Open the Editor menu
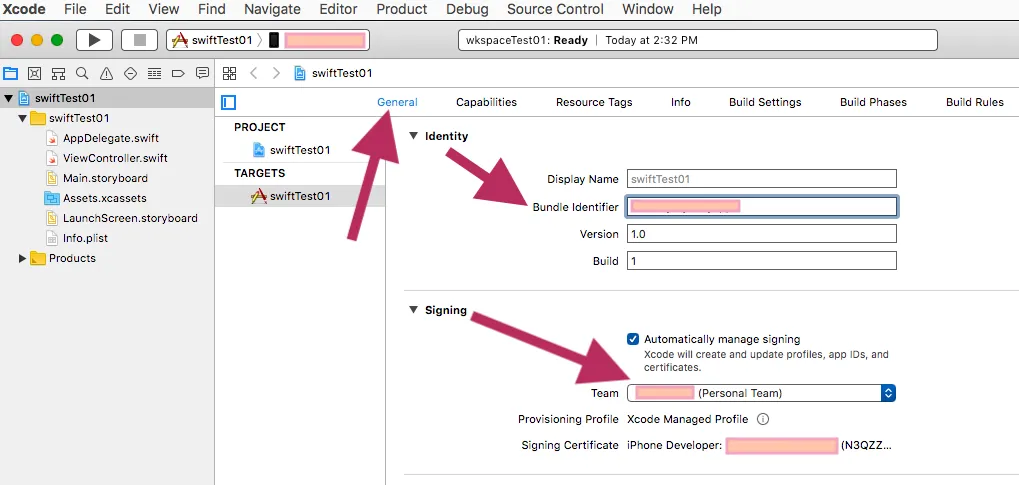Image resolution: width=1019 pixels, height=485 pixels. [339, 9]
